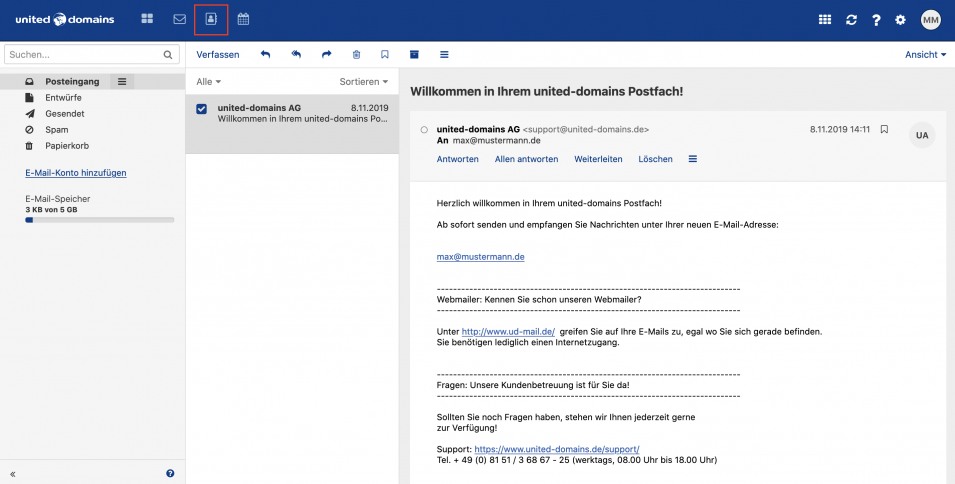Open the united-domains.de/support link
The height and width of the screenshot is (484, 955).
557,449
